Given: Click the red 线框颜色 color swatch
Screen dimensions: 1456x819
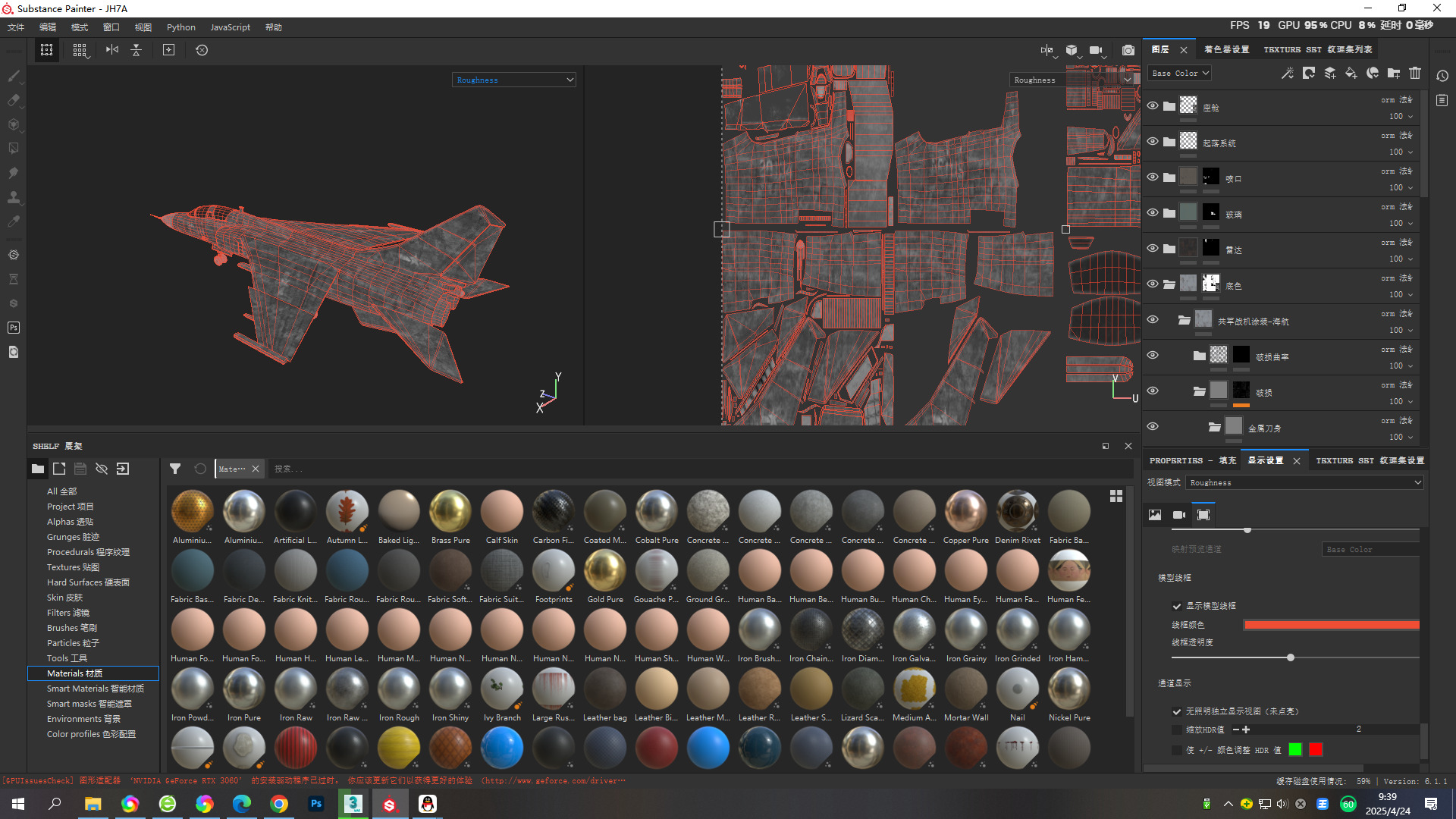Looking at the screenshot, I should pyautogui.click(x=1331, y=625).
